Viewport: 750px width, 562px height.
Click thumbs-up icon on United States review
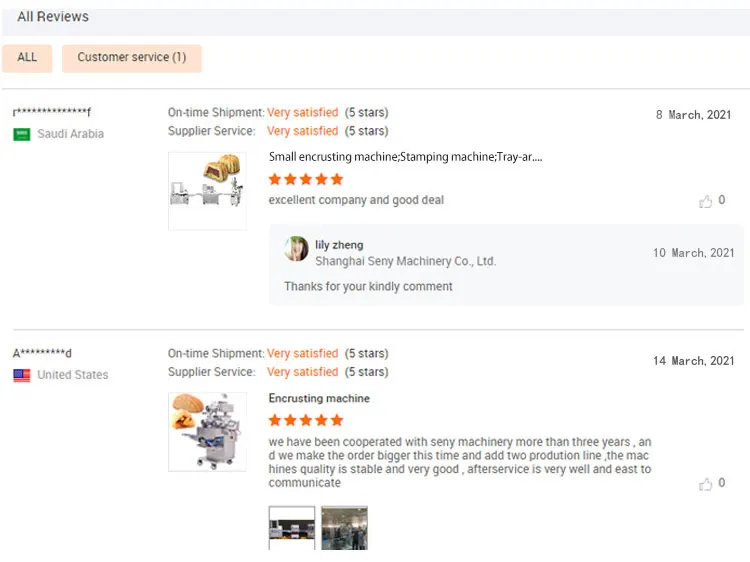click(x=706, y=484)
